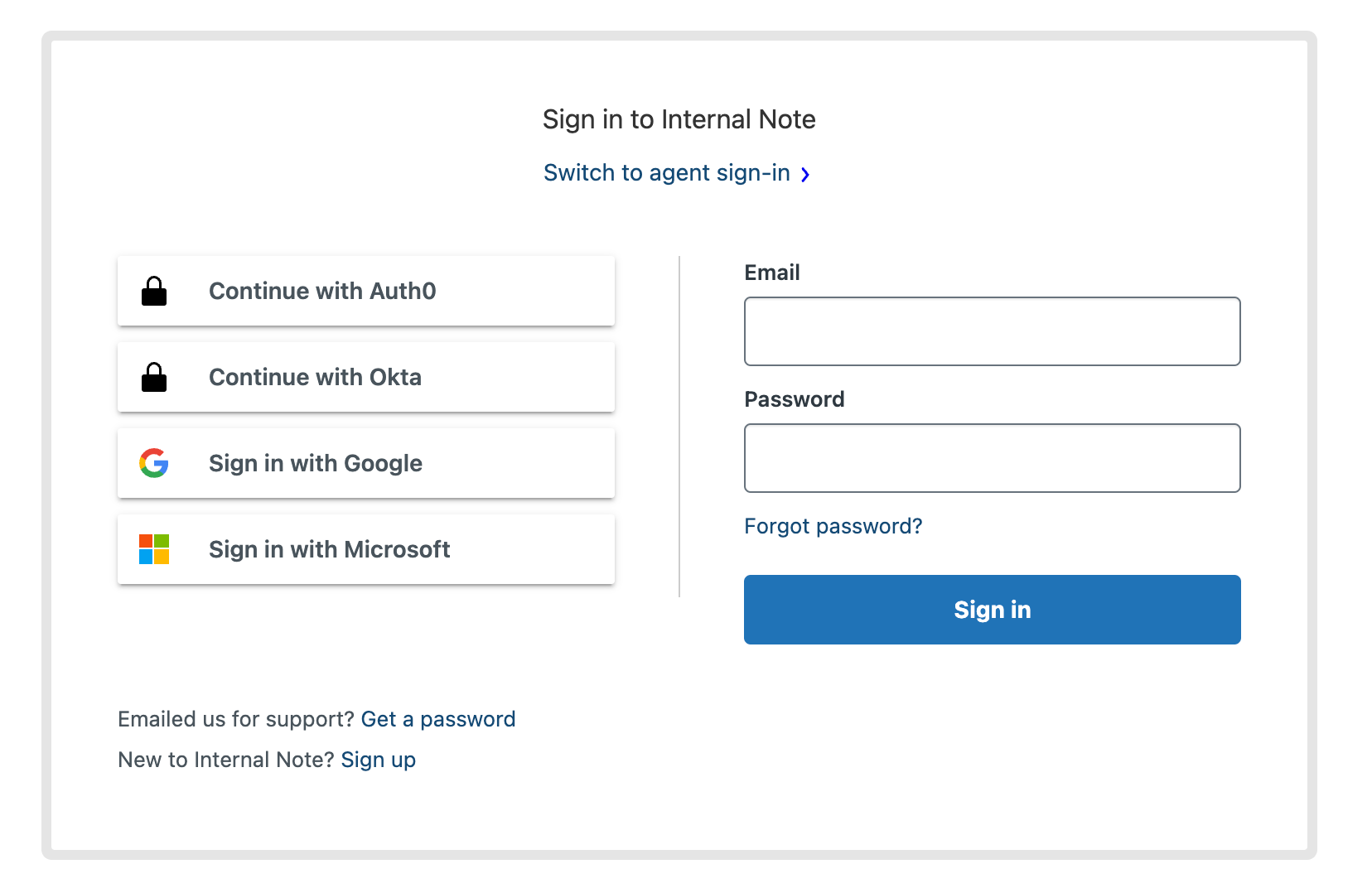Viewport: 1372px width, 893px height.
Task: Click the Sign in to Internal Note heading
Action: pos(679,119)
